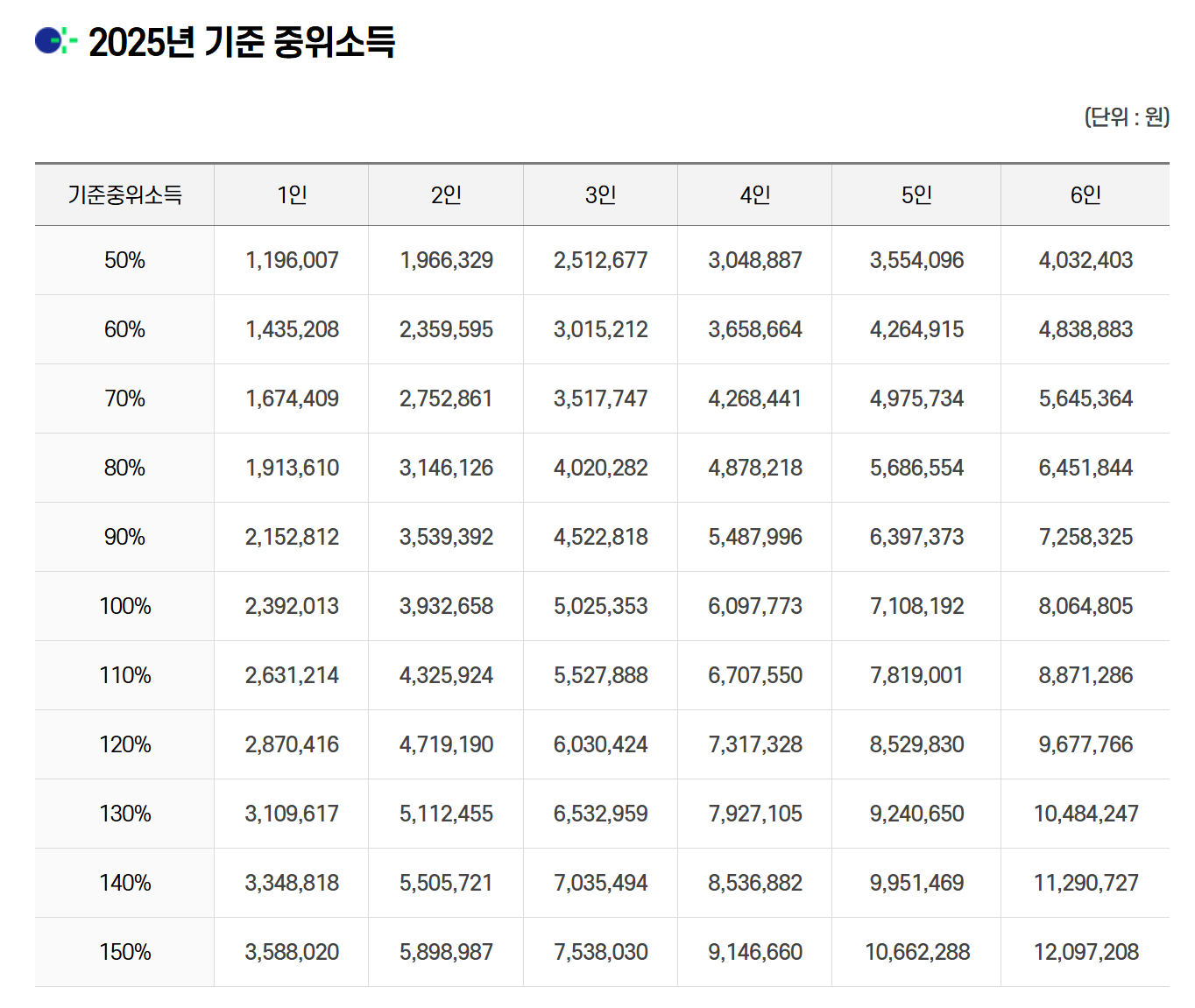Click the cell value 3,588,020
1195x1008 pixels.
[292, 952]
